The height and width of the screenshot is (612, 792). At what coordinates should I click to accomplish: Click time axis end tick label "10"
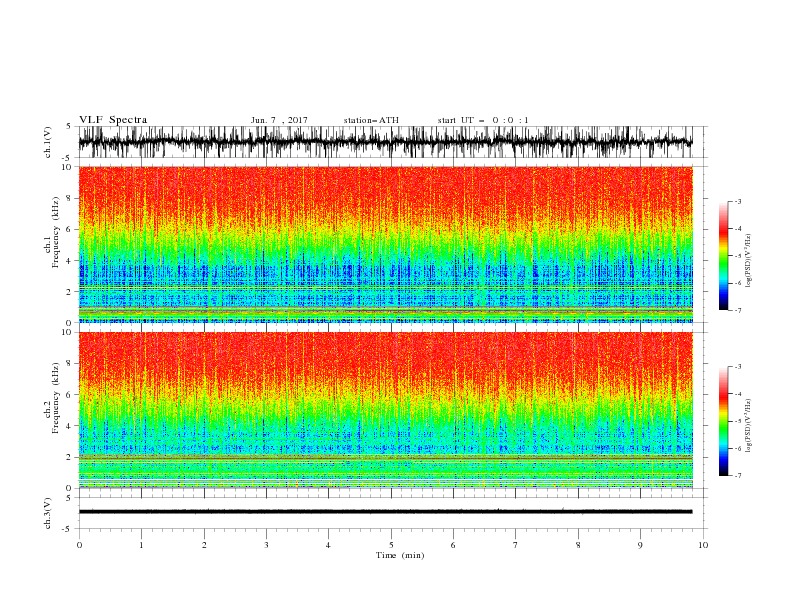(703, 545)
